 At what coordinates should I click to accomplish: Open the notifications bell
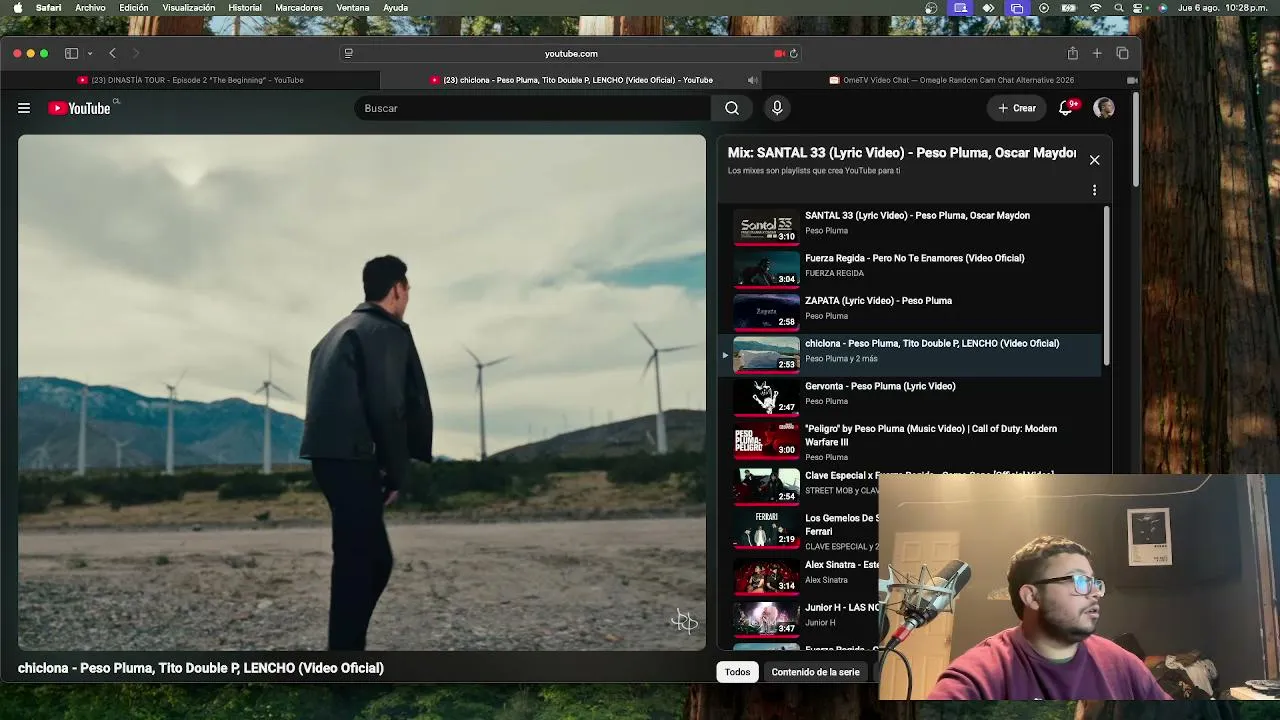[x=1066, y=108]
